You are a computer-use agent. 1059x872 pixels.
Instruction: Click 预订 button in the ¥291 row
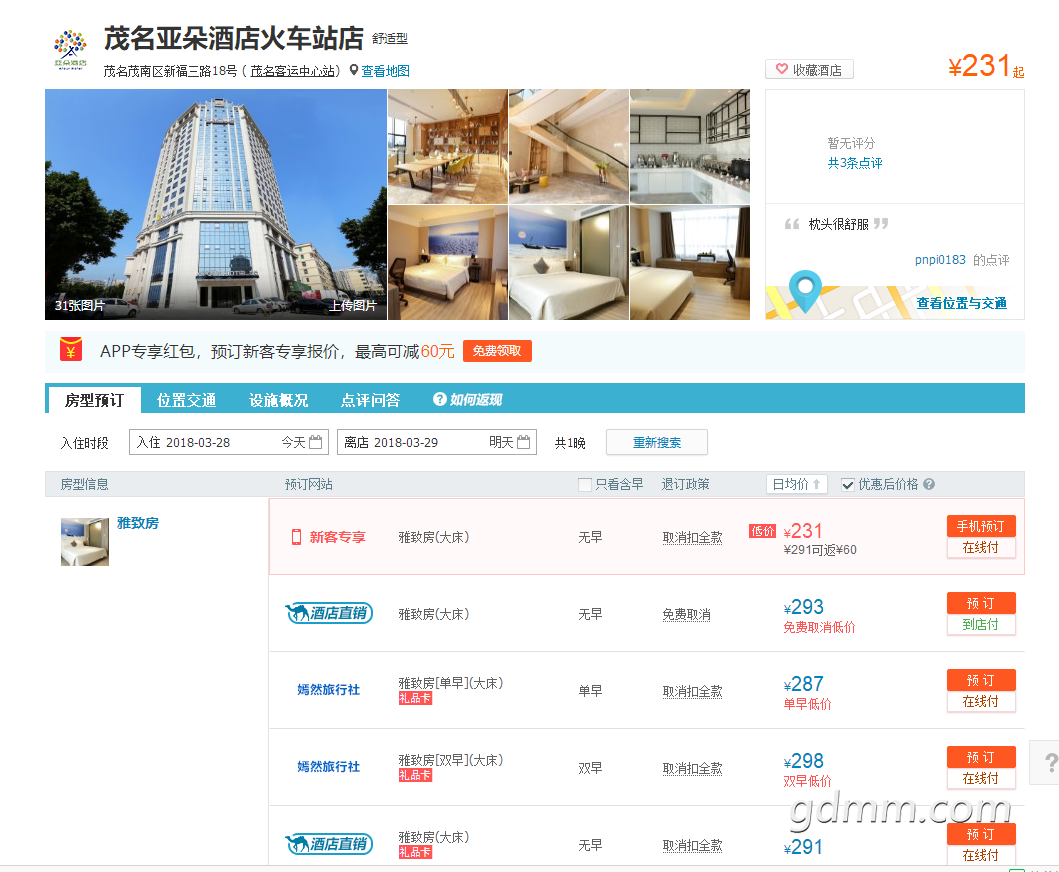point(981,834)
